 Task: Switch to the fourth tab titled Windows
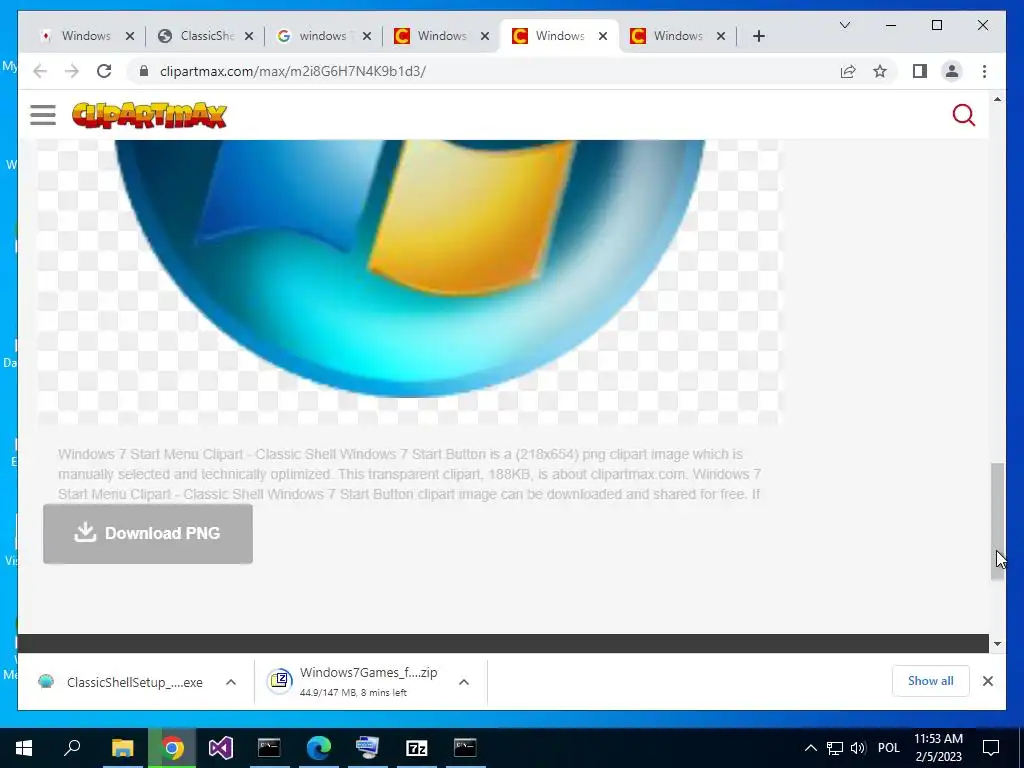(441, 36)
